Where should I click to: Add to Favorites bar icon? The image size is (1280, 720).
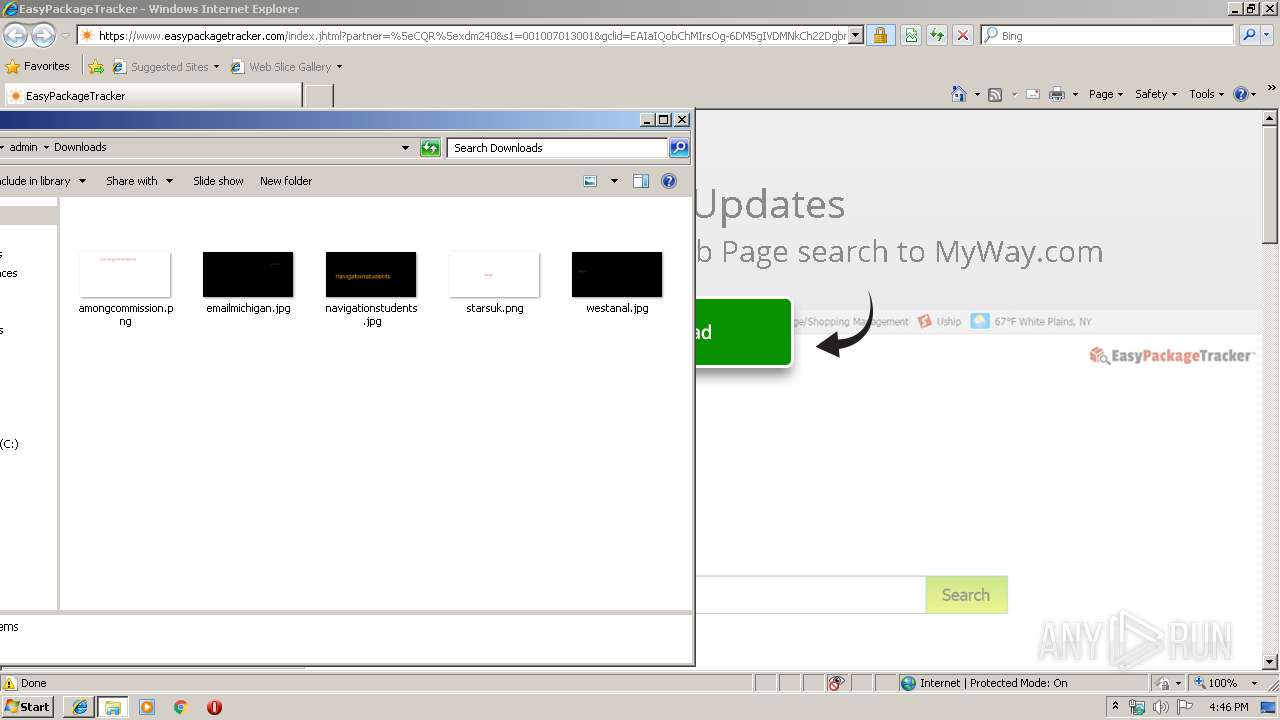click(x=95, y=67)
